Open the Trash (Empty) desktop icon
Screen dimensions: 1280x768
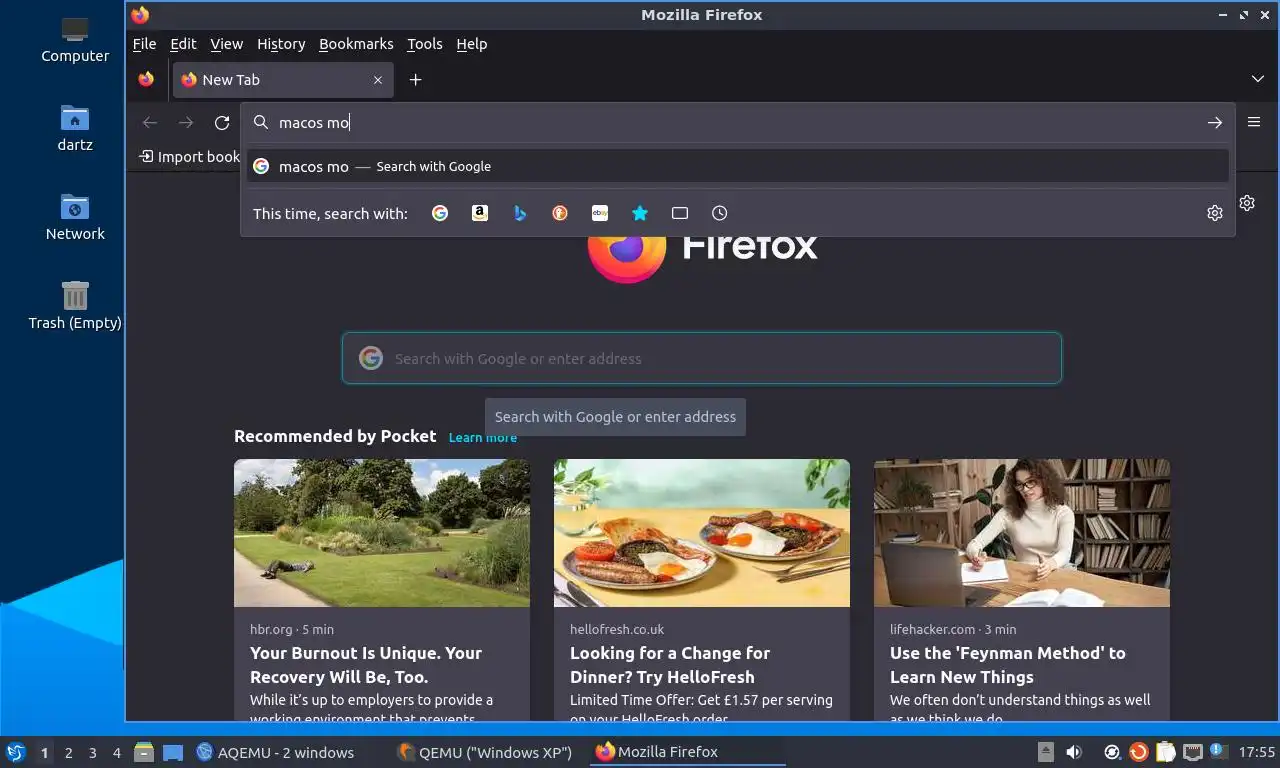coord(75,305)
